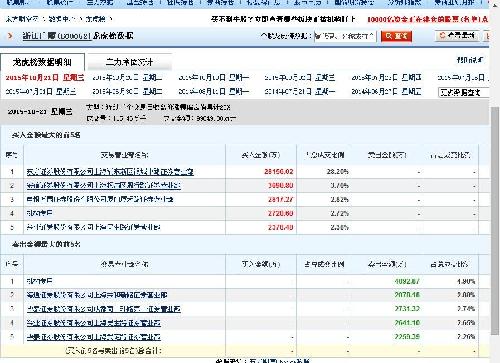Click the buy amount 2720.60
The height and width of the screenshot is (363, 500).
tap(281, 213)
